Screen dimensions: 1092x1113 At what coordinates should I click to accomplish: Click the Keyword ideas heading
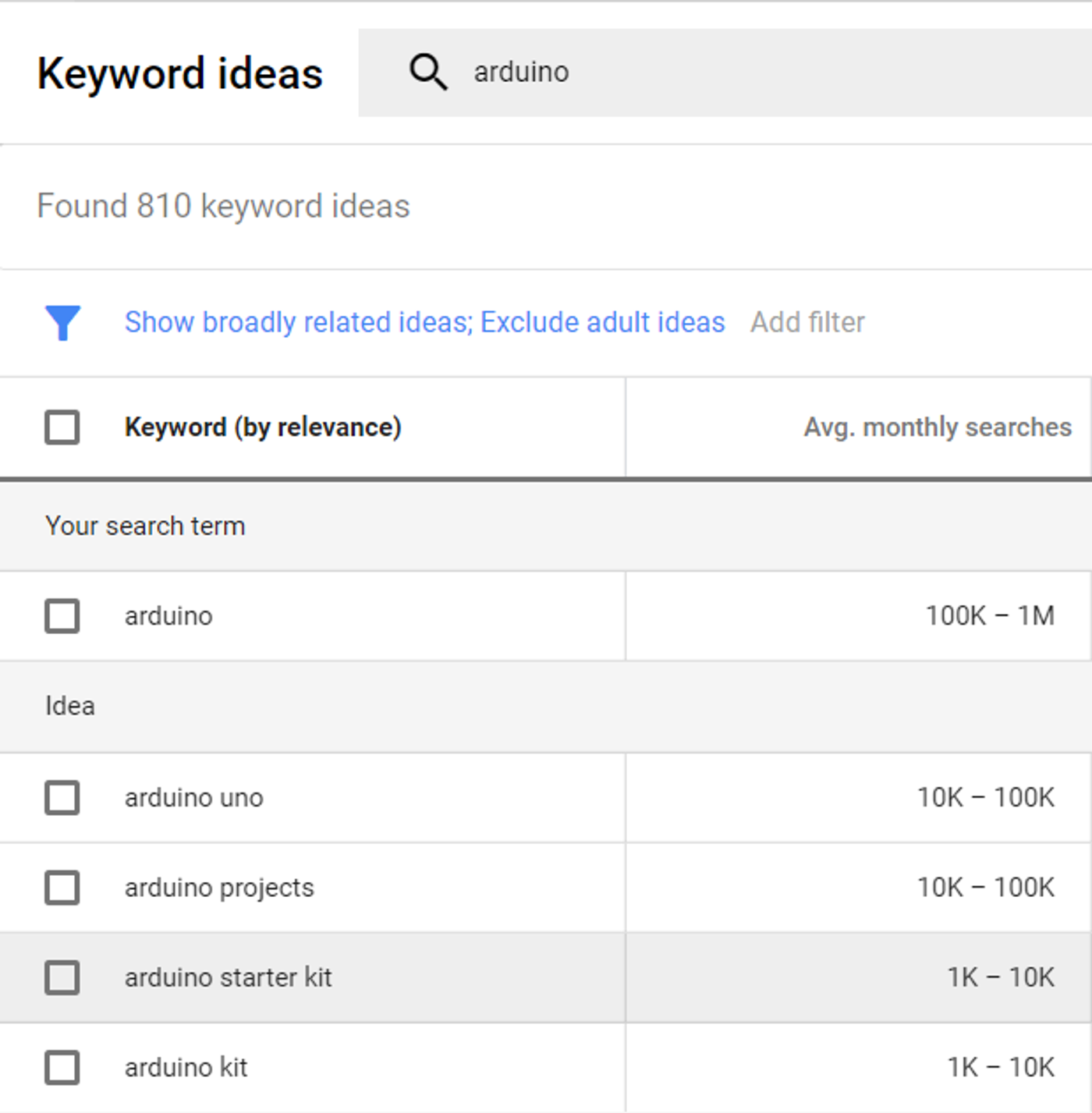point(180,75)
